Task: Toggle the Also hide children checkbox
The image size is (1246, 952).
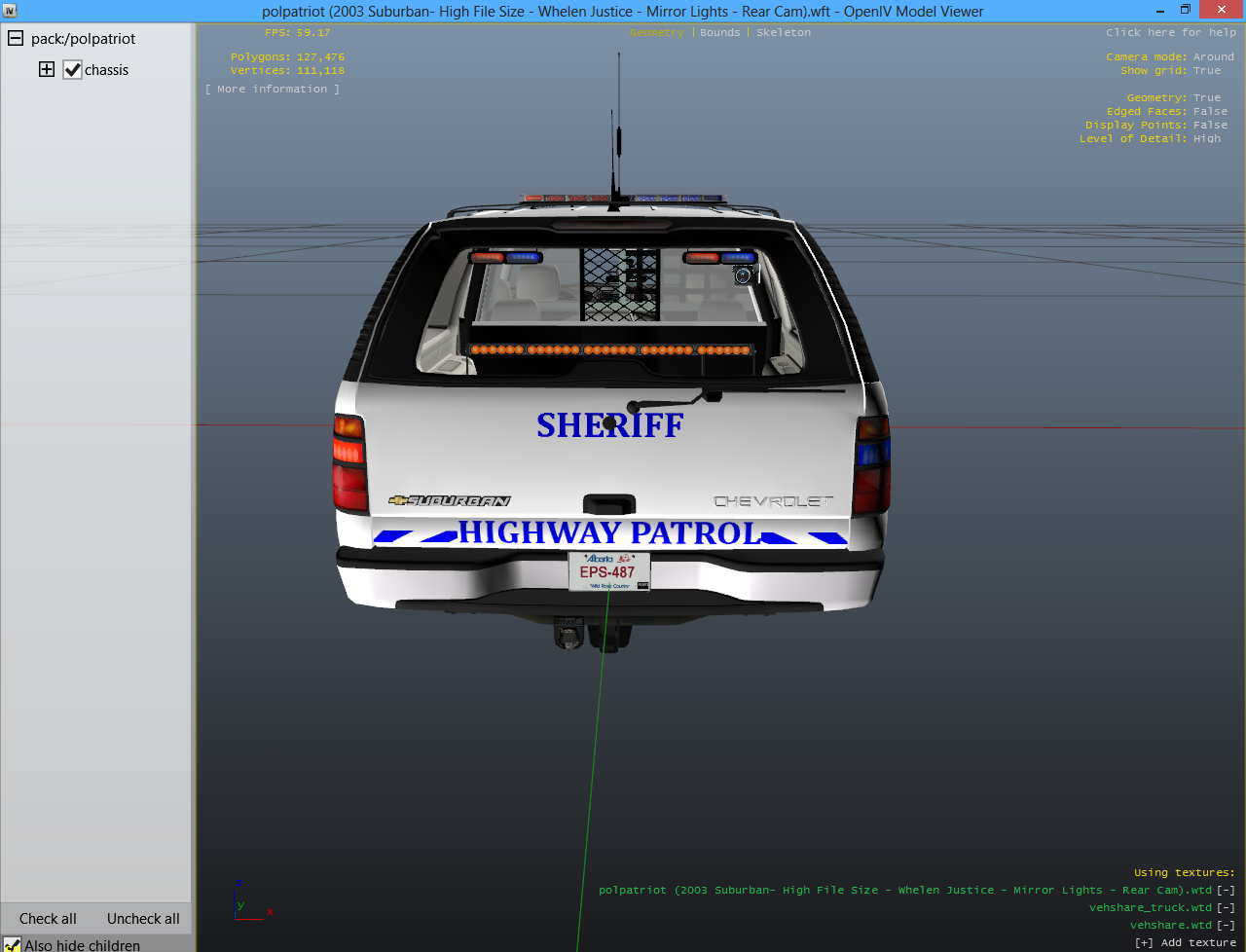Action: (x=12, y=944)
